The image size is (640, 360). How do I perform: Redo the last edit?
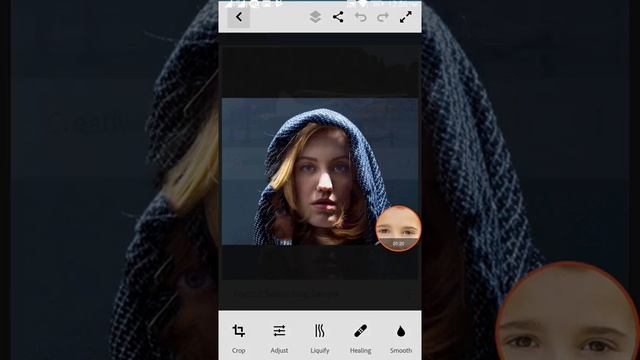pyautogui.click(x=383, y=17)
